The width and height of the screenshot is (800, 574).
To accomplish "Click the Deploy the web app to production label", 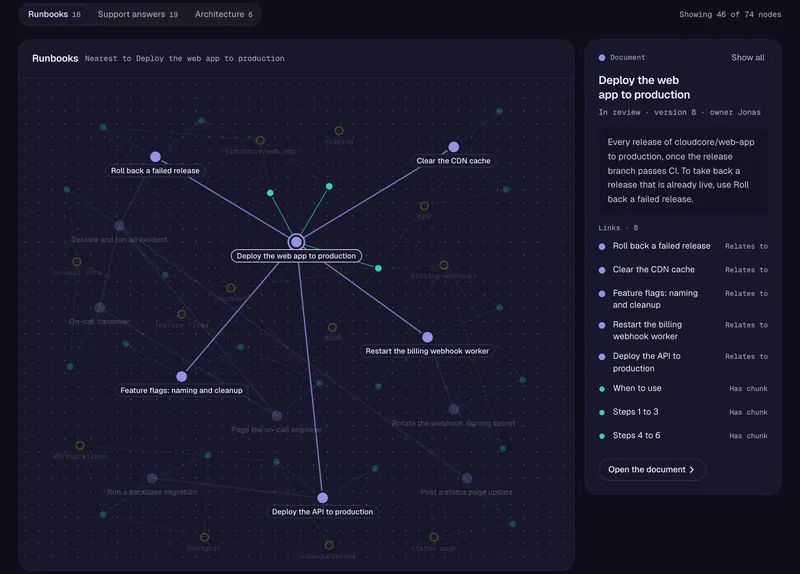I will click(x=296, y=256).
